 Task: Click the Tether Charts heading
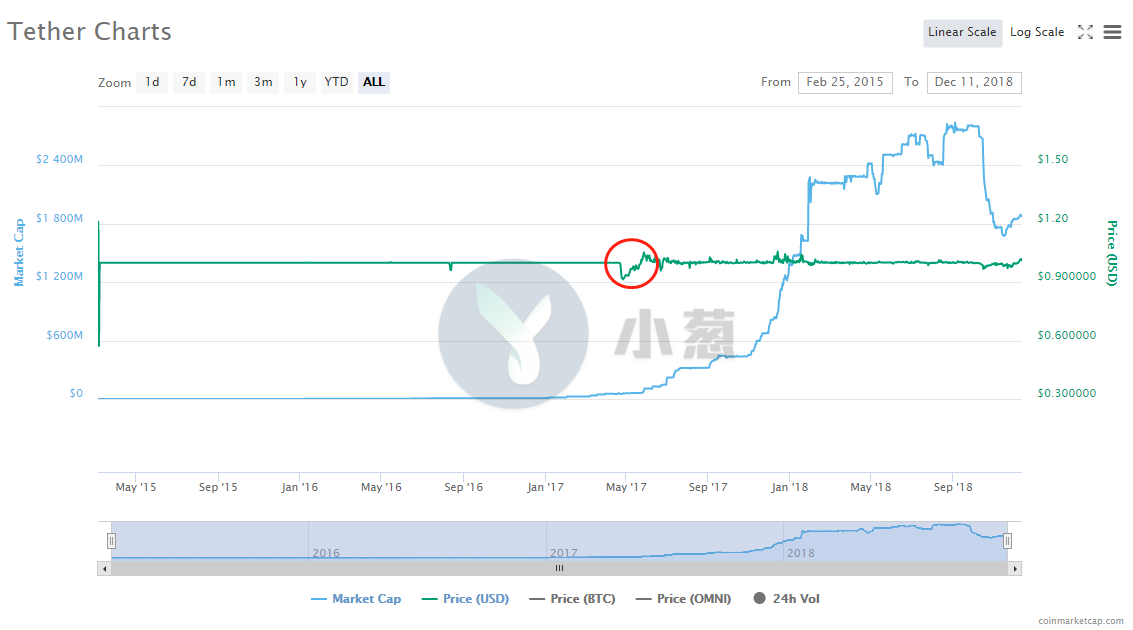90,32
